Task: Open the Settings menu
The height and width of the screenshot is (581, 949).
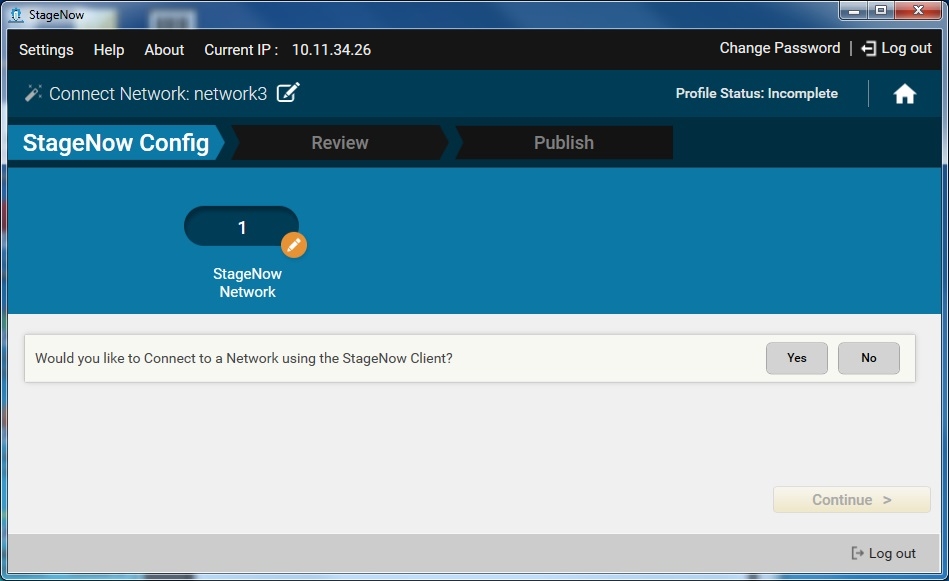Action: (46, 50)
